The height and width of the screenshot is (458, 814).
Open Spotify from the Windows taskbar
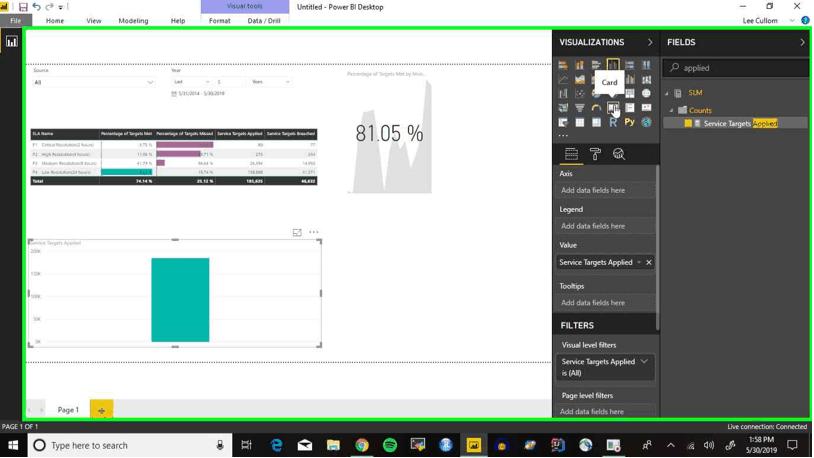click(390, 445)
